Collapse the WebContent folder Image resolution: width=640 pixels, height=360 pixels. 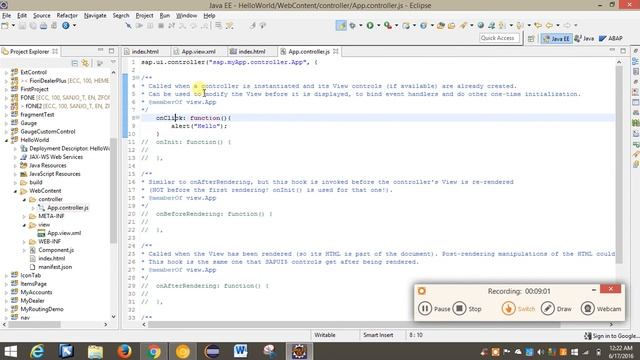[16, 191]
